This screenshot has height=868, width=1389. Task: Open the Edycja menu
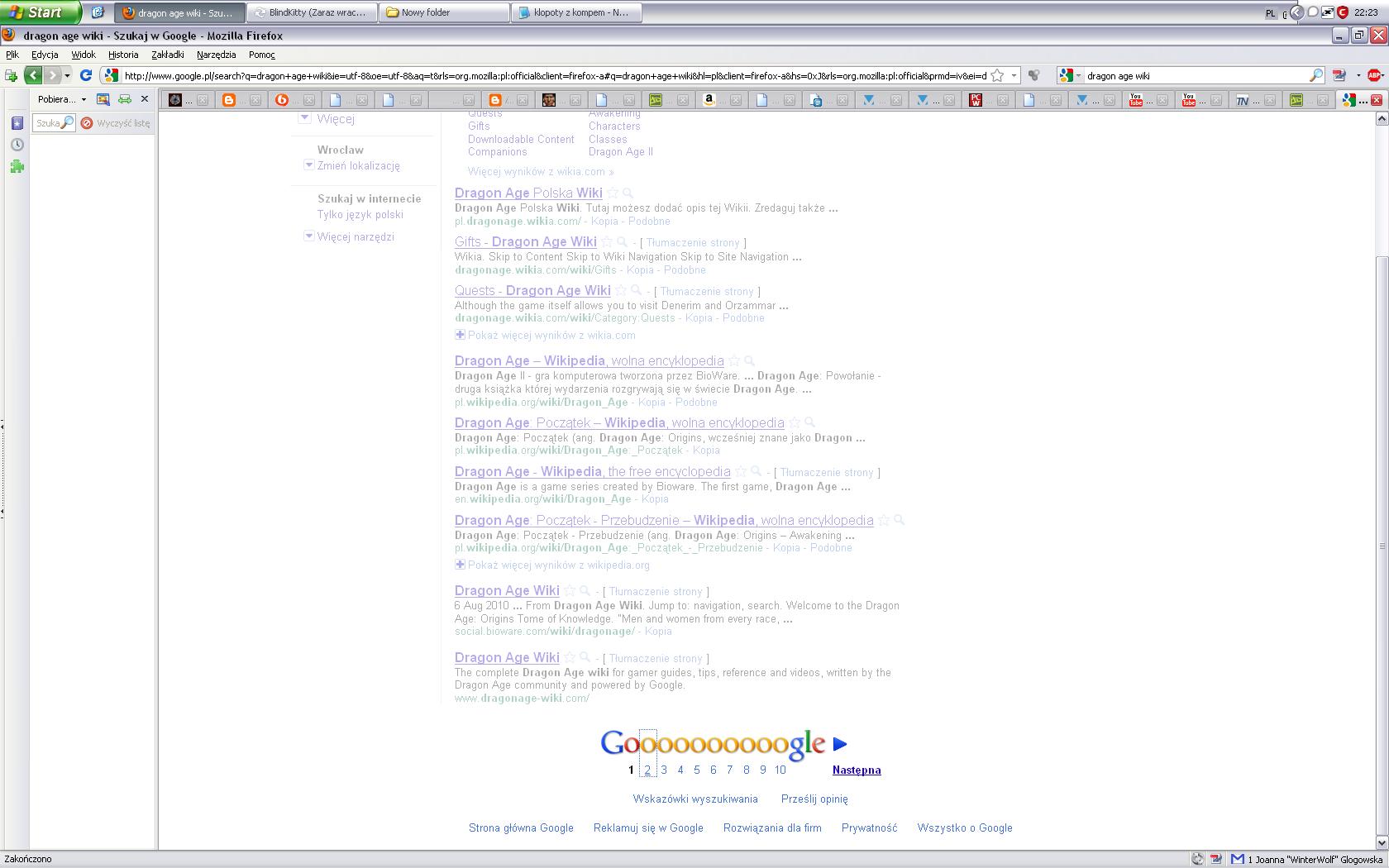(x=45, y=55)
